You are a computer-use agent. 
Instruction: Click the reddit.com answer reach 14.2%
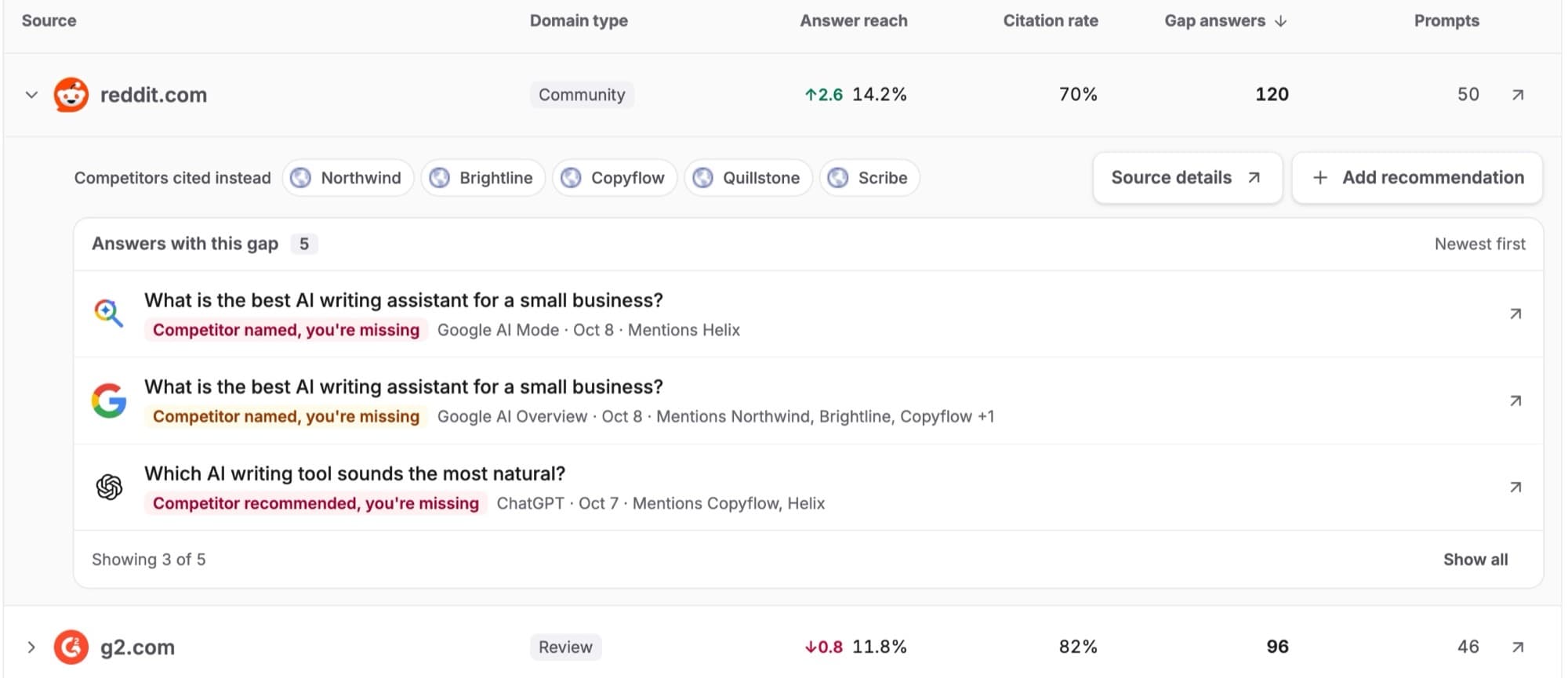[x=879, y=95]
